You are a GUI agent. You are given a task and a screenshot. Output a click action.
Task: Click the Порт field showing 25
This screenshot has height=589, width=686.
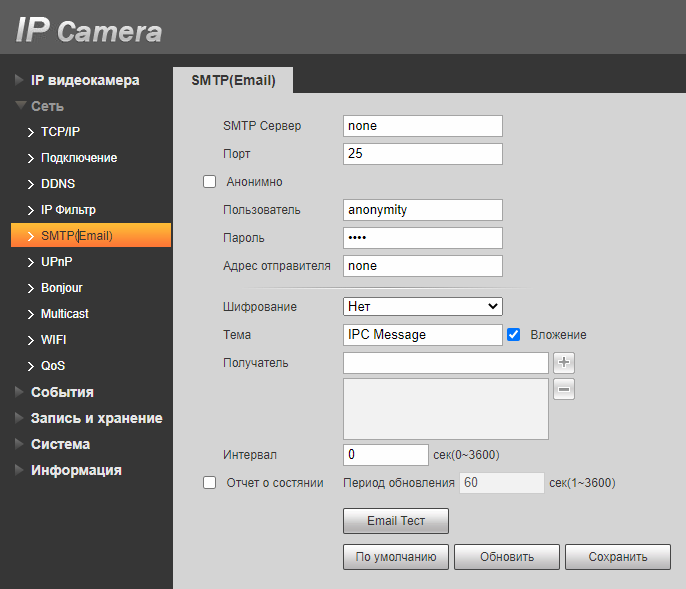tap(423, 154)
